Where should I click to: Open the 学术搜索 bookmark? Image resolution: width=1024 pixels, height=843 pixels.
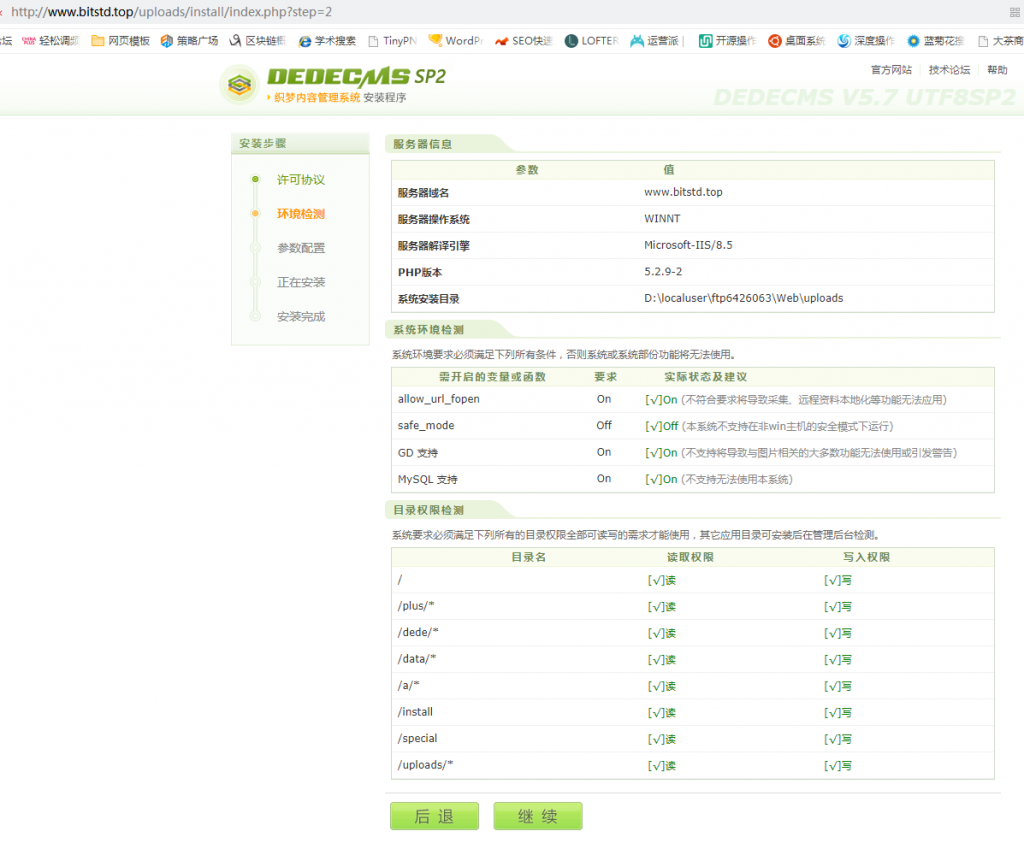(x=327, y=40)
